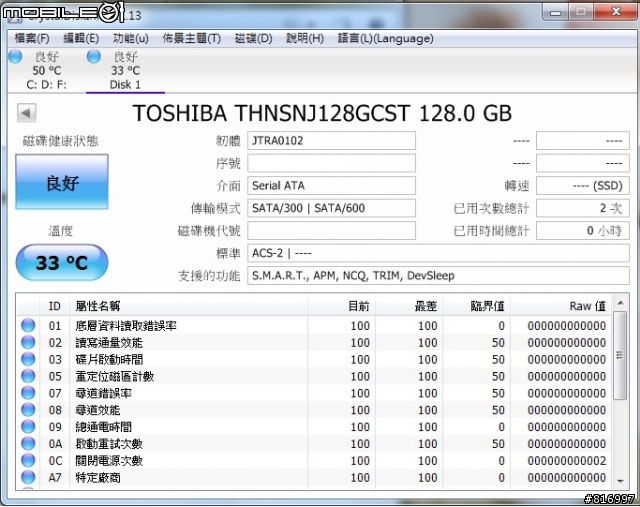Click the firmware field JTRA0102
This screenshot has height=507, width=640.
pos(331,141)
